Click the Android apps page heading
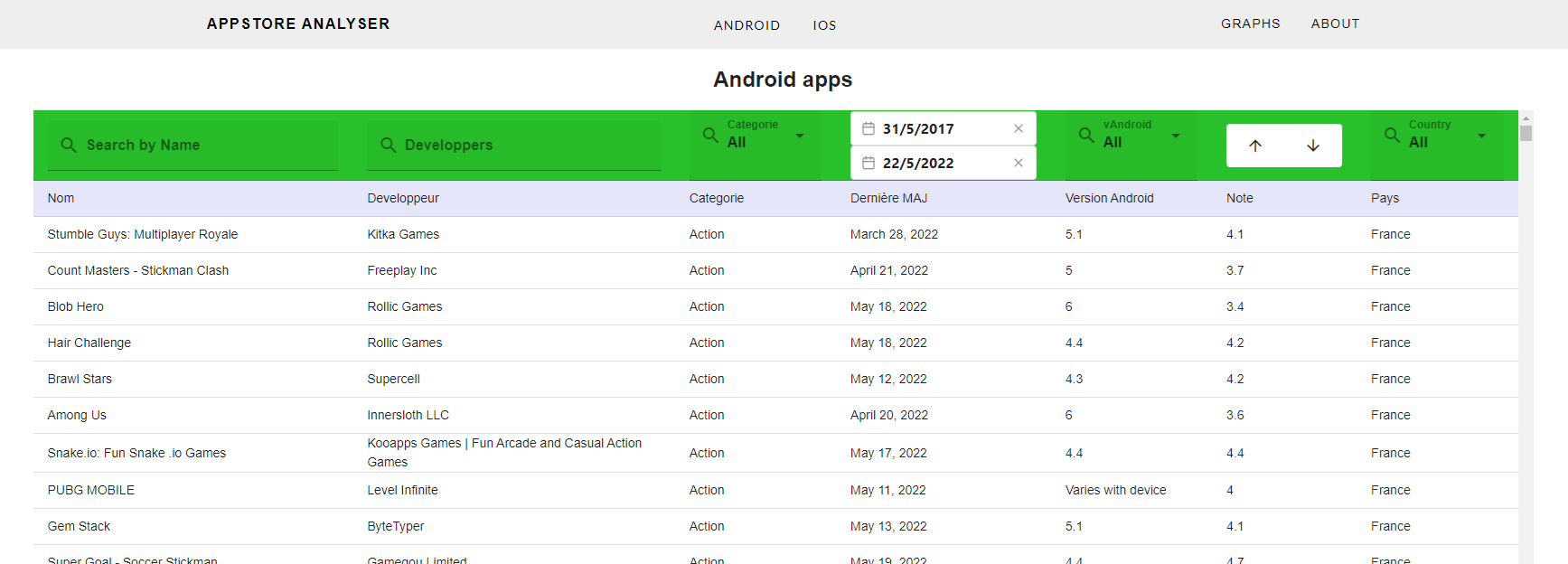Image resolution: width=1568 pixels, height=564 pixels. click(x=783, y=80)
